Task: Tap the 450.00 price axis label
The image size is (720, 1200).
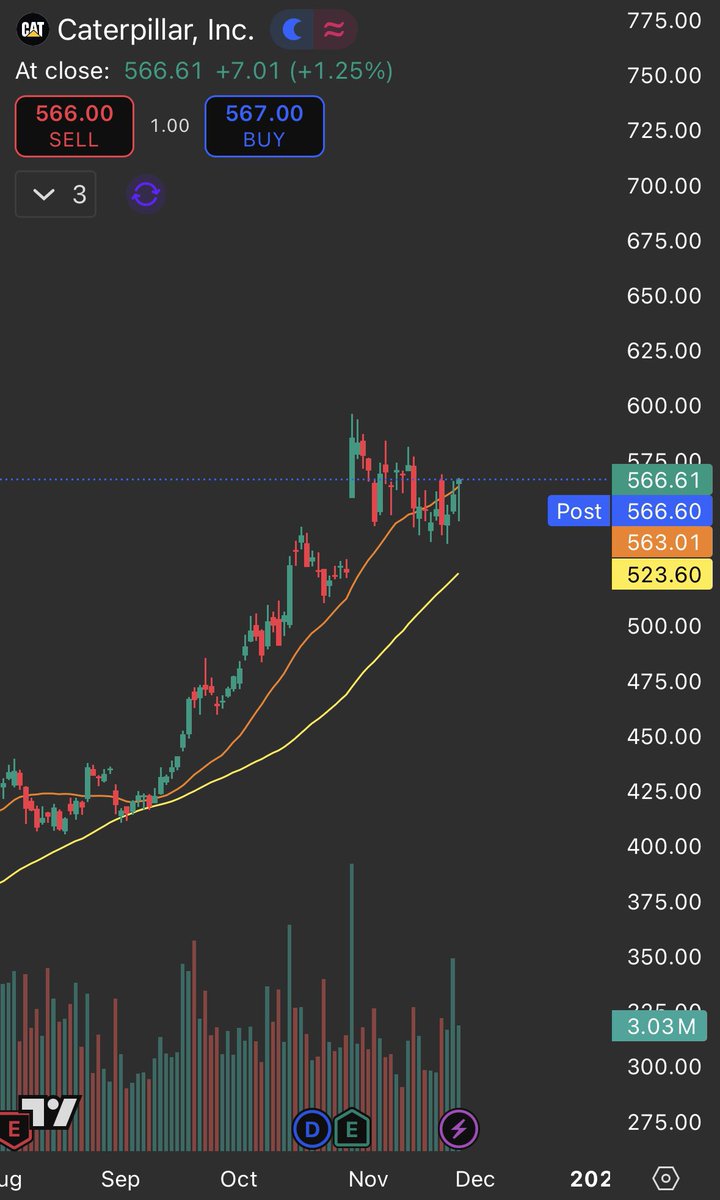Action: [x=662, y=736]
